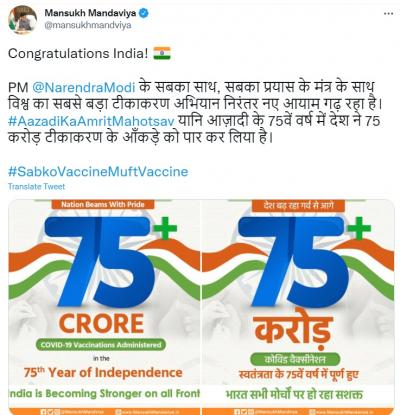The height and width of the screenshot is (415, 400).
Task: Click social media icons on left image footer
Action: coord(51,412)
